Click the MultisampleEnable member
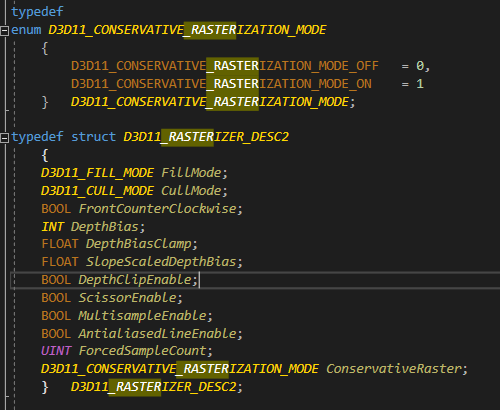Viewport: 500px width, 410px height. [x=143, y=316]
